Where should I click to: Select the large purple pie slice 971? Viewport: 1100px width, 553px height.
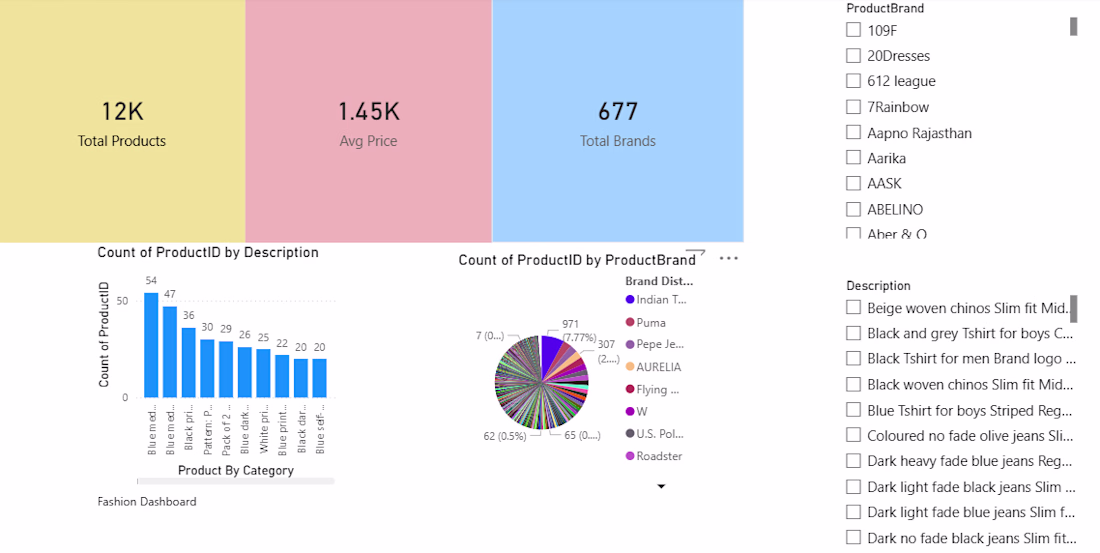(550, 354)
